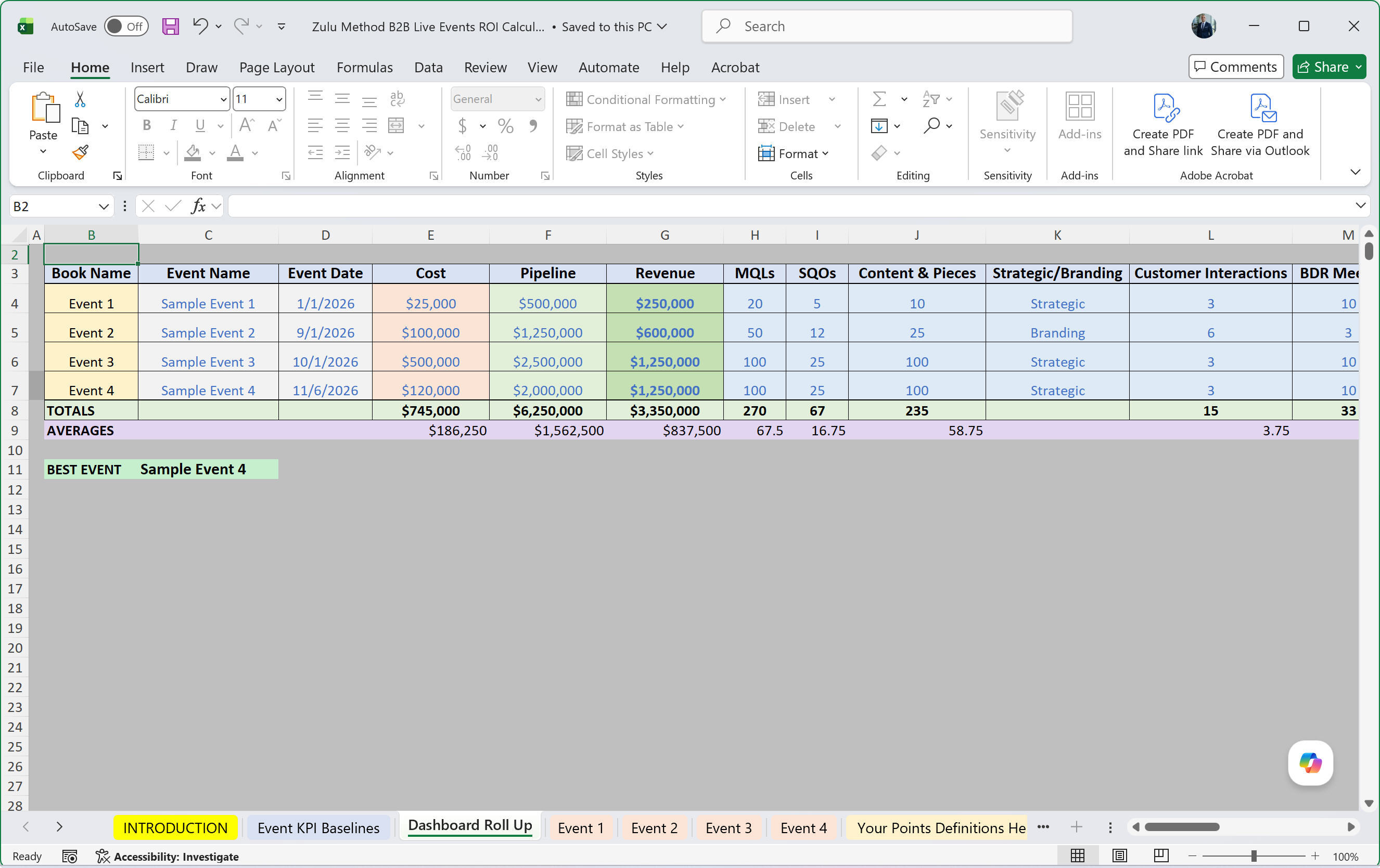The width and height of the screenshot is (1380, 868).
Task: Toggle Underline formatting
Action: pyautogui.click(x=200, y=125)
